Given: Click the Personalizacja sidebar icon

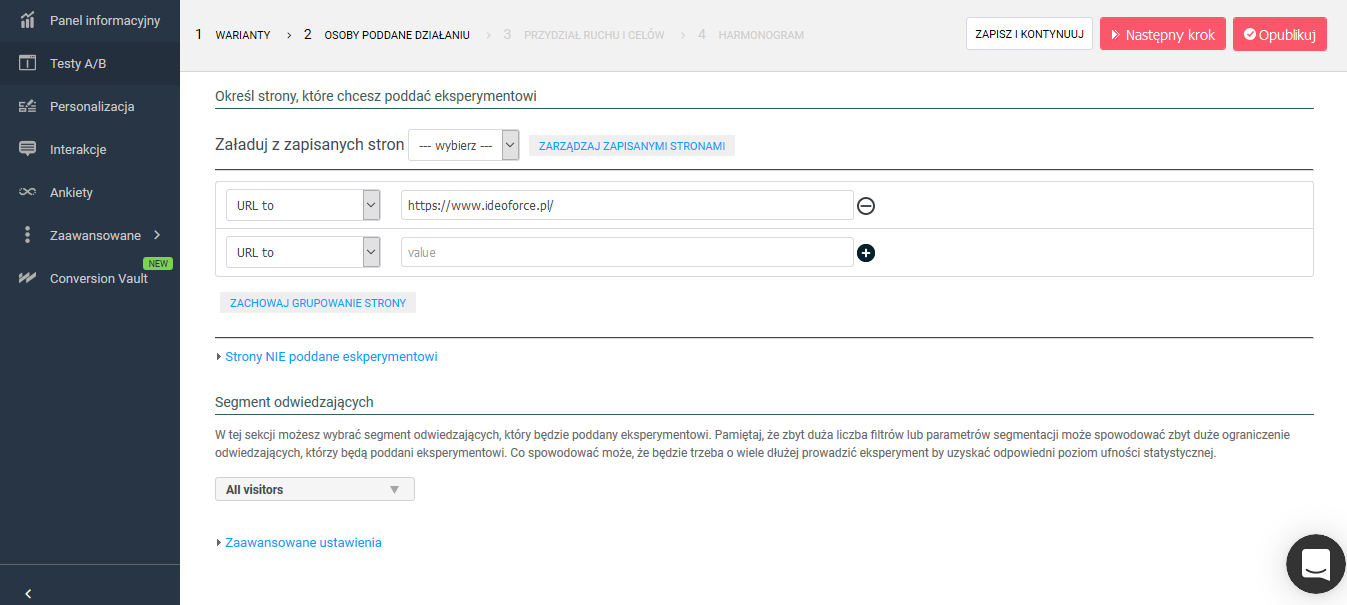Looking at the screenshot, I should coord(28,106).
